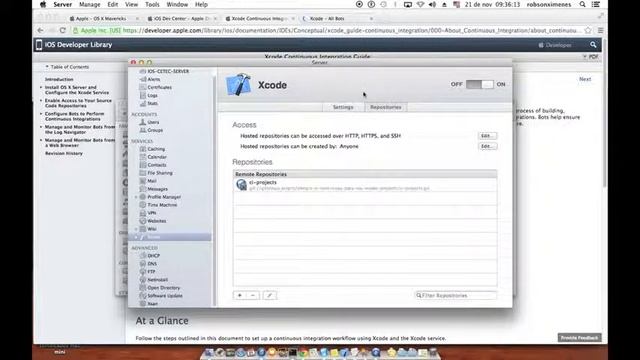Open Logs in the Server sidebar
The height and width of the screenshot is (360, 640).
[152, 95]
